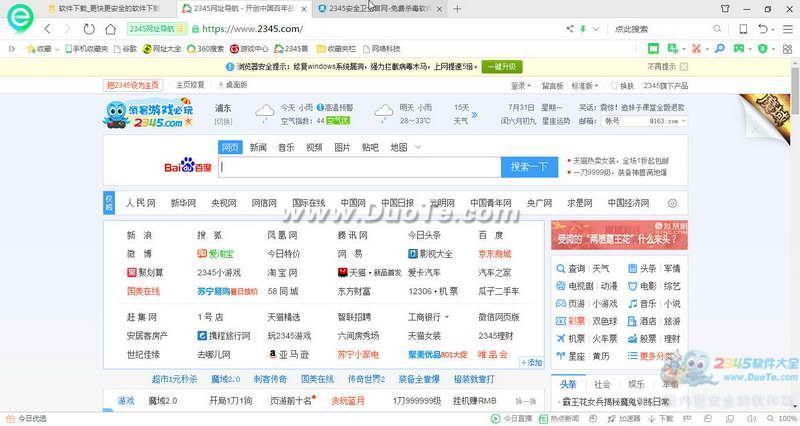The height and width of the screenshot is (426, 800).
Task: Click the page vertical scrollbar thumb
Action: point(795,90)
